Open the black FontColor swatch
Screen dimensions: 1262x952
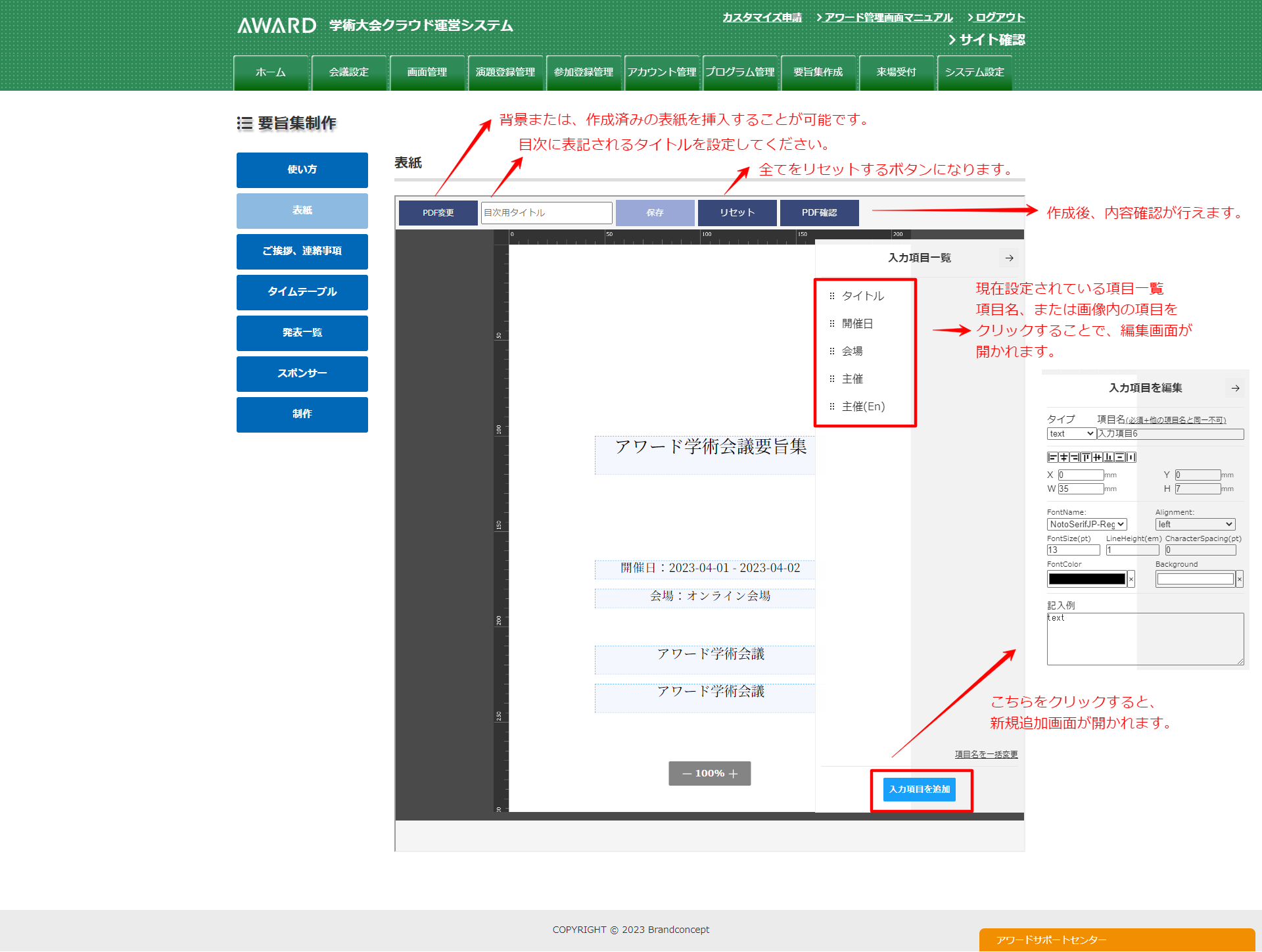tap(1087, 579)
